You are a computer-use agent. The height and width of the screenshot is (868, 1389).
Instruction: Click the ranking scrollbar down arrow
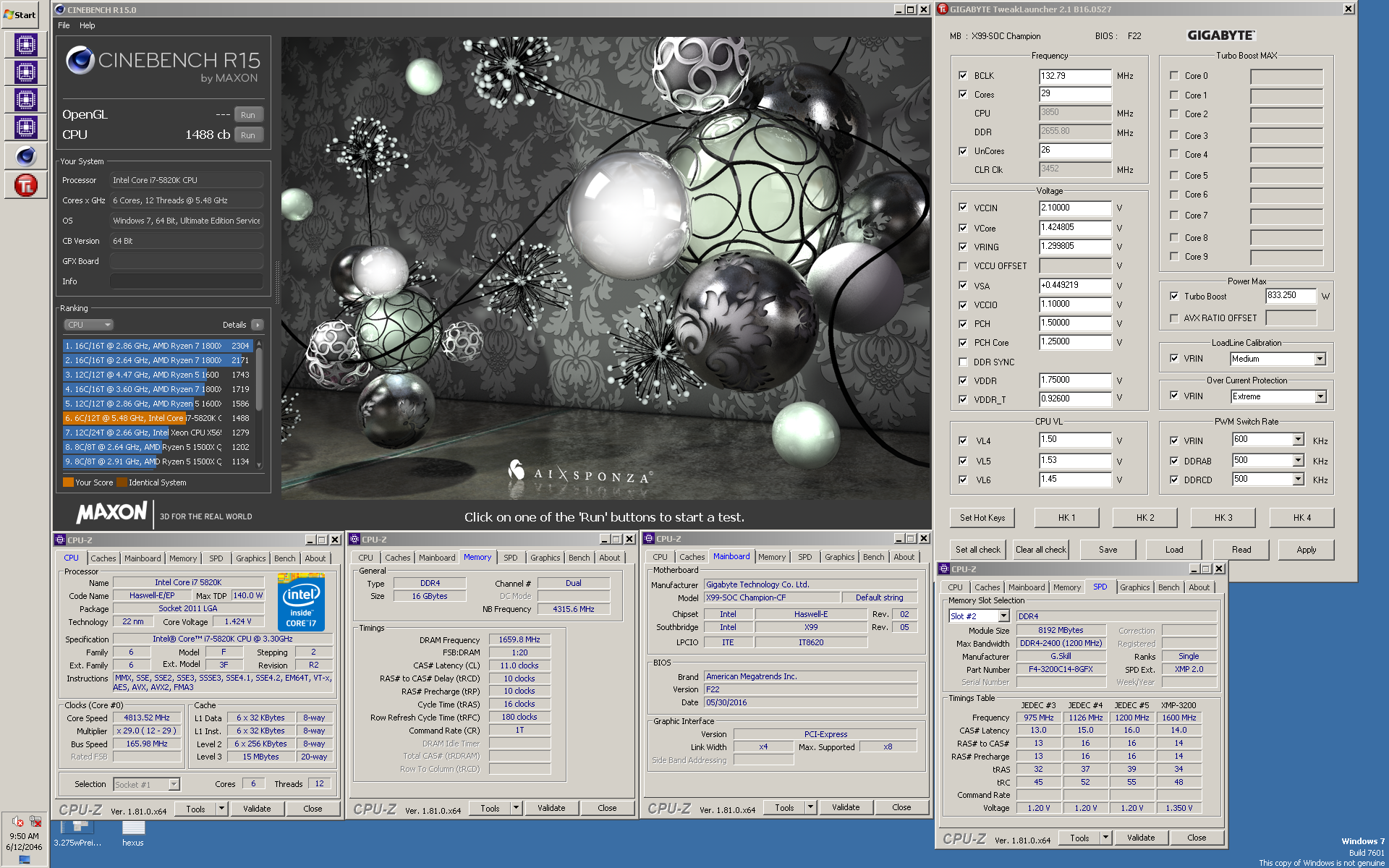[x=258, y=465]
